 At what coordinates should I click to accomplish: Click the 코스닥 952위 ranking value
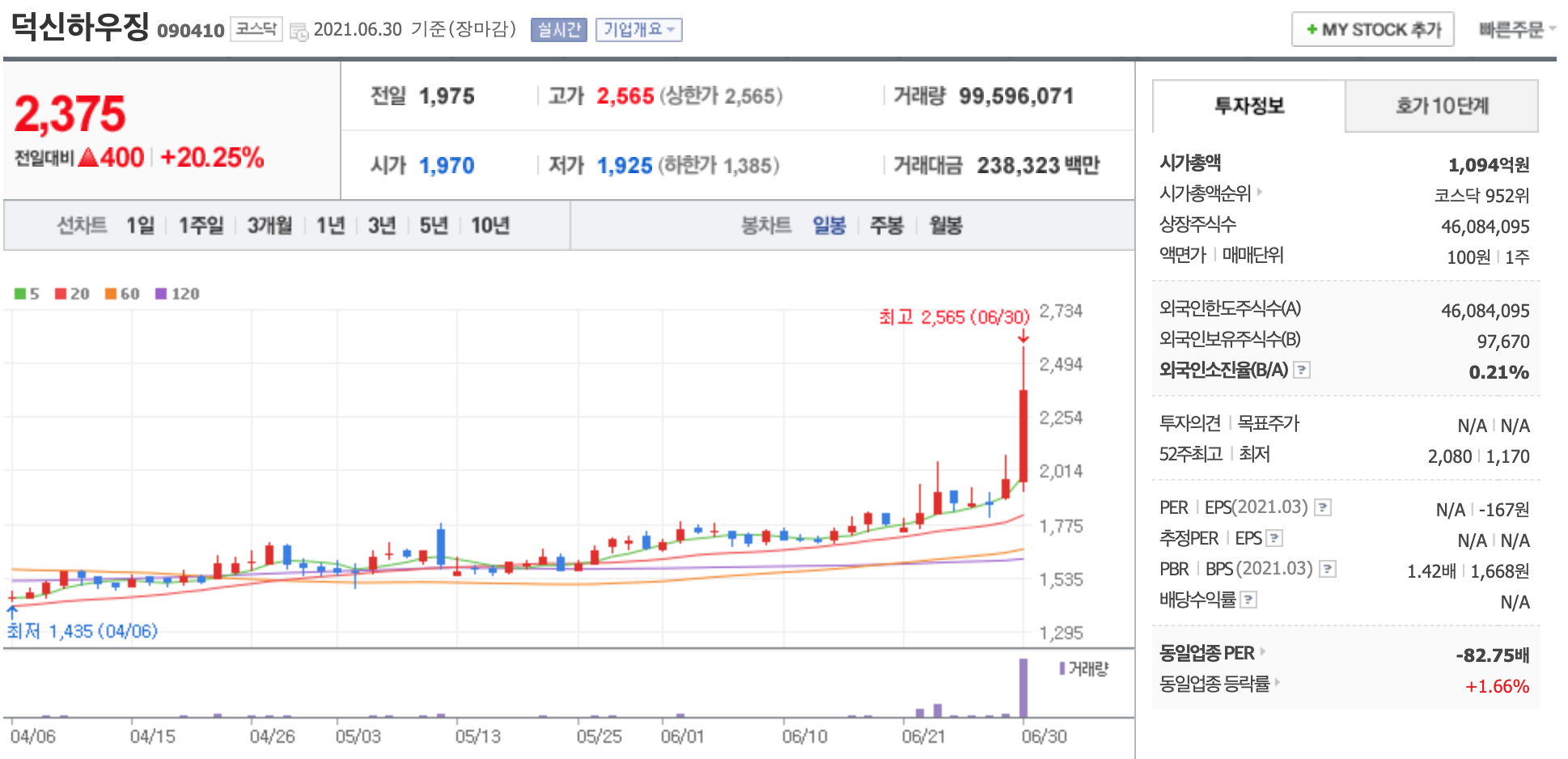1481,196
